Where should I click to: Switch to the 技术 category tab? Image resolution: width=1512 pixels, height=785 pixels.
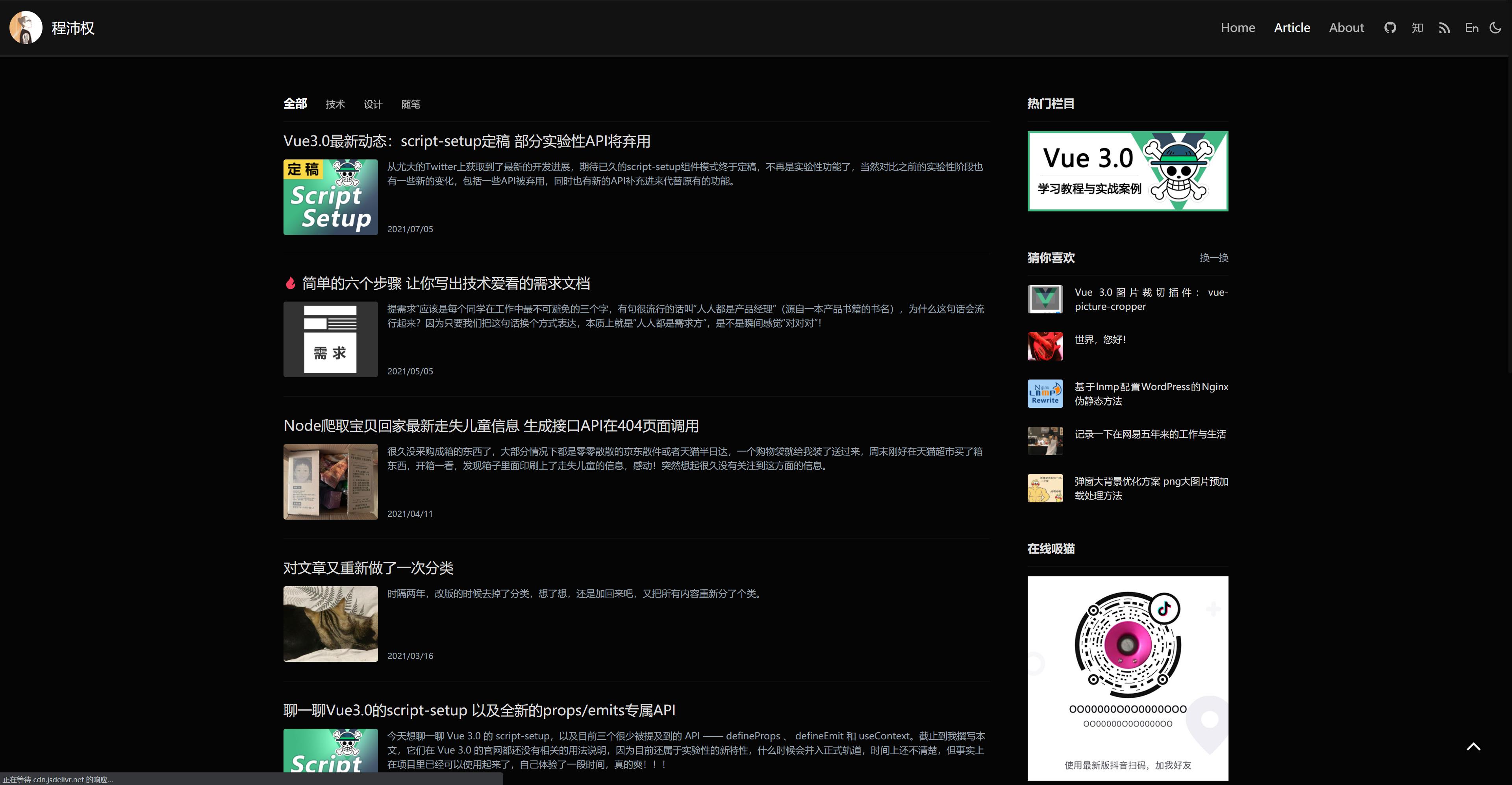tap(335, 104)
